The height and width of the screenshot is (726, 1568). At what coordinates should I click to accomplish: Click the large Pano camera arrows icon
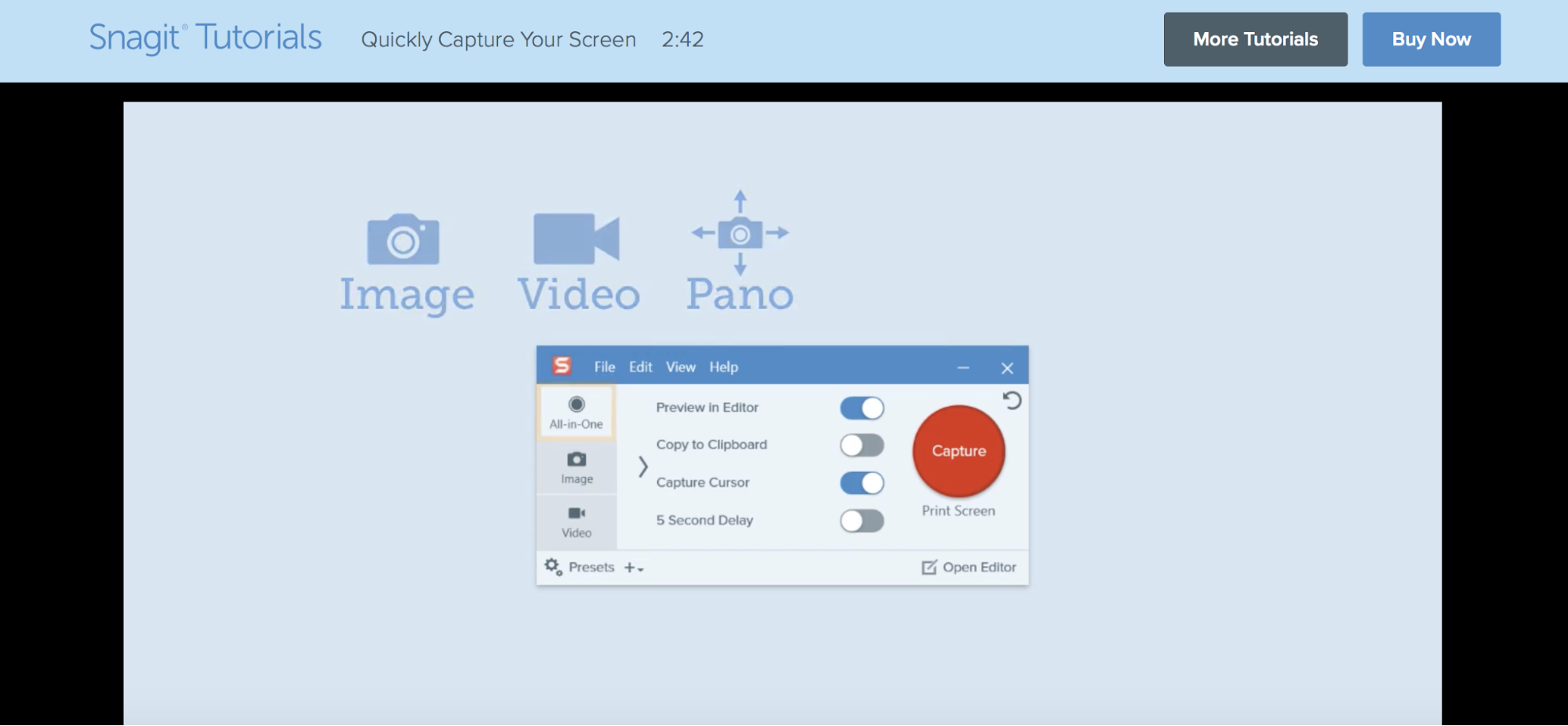740,233
